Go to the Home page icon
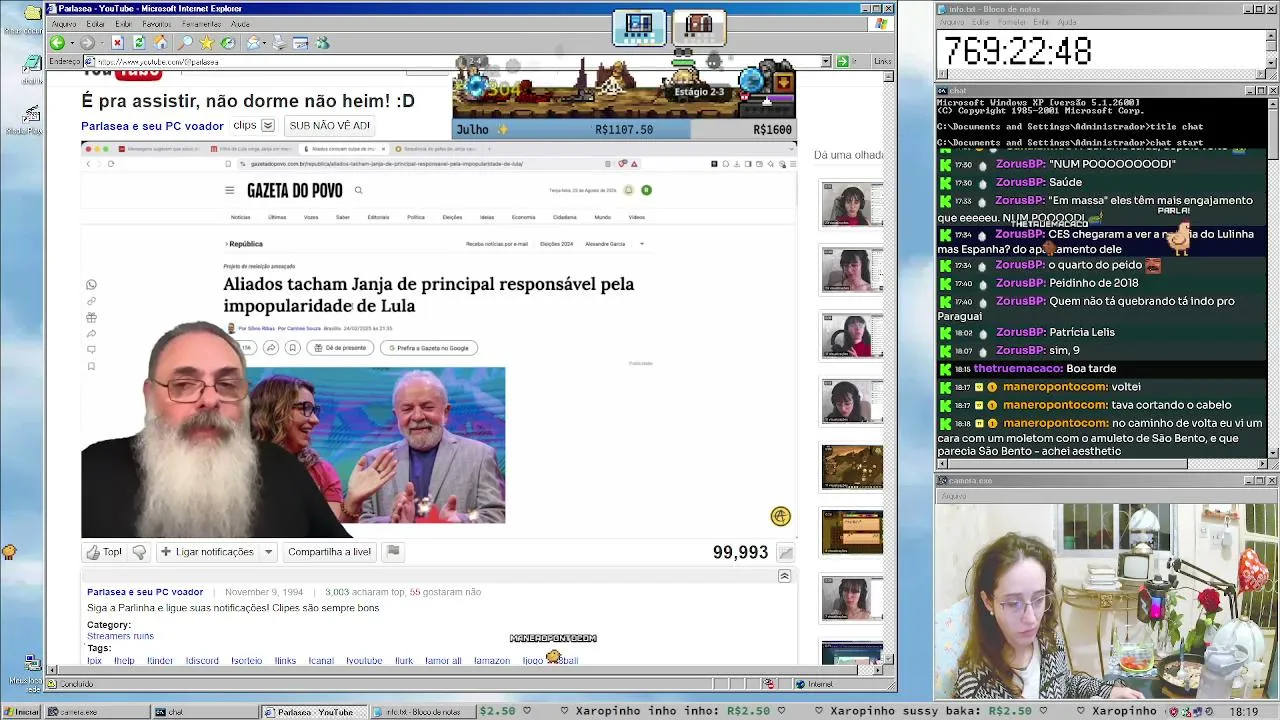 point(160,43)
